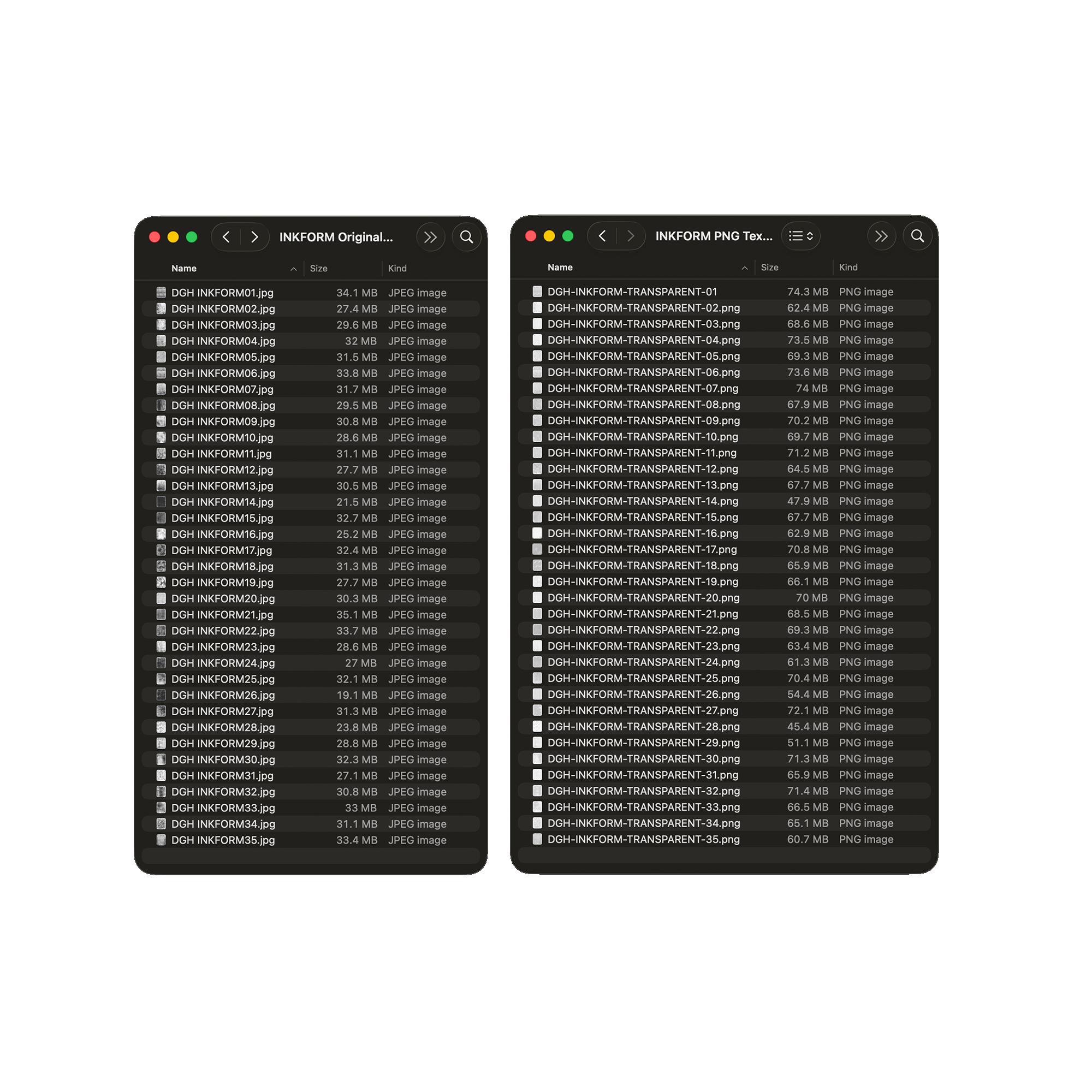Image resolution: width=1092 pixels, height=1092 pixels.
Task: Sort by Kind in PNG window
Action: (848, 268)
